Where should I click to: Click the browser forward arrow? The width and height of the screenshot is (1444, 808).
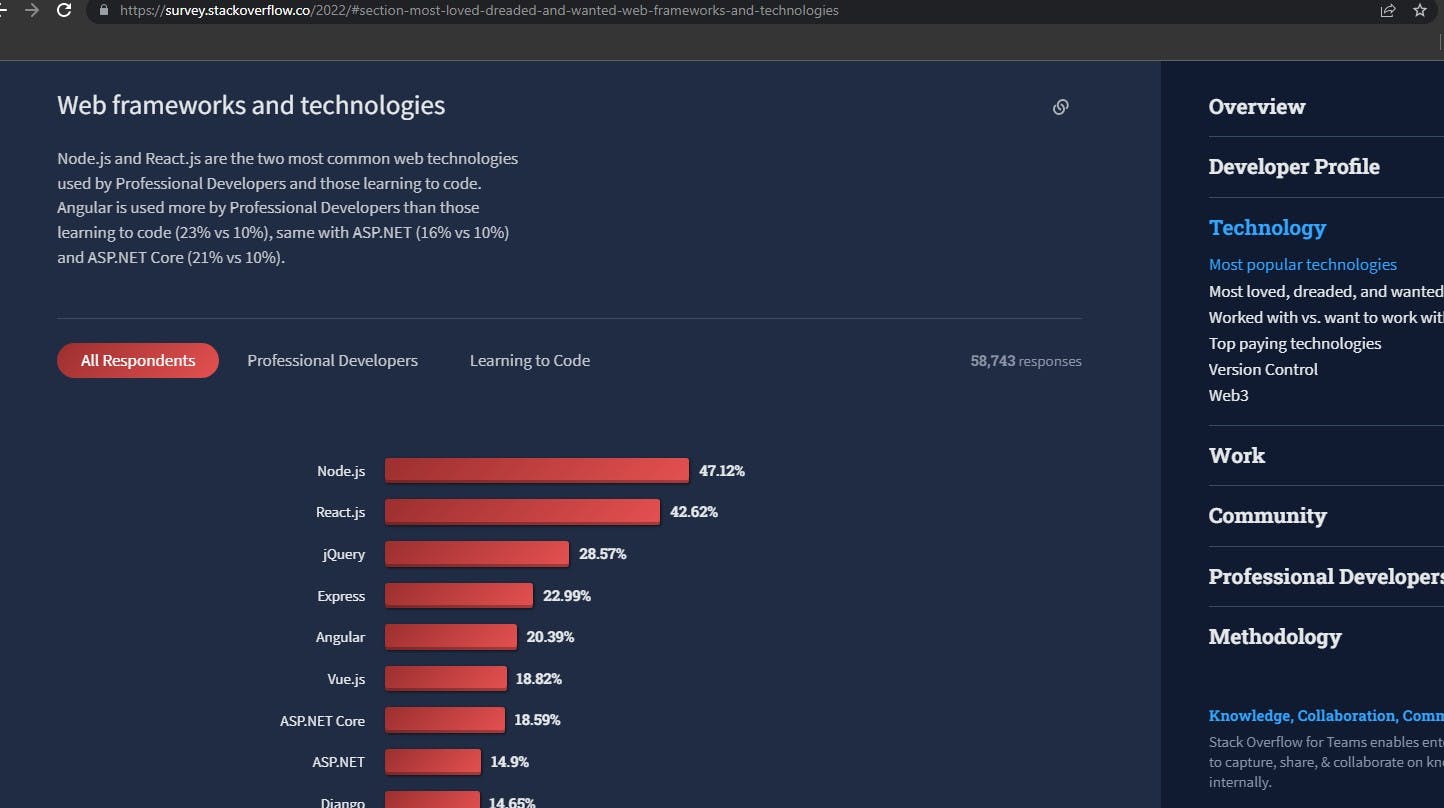coord(32,10)
